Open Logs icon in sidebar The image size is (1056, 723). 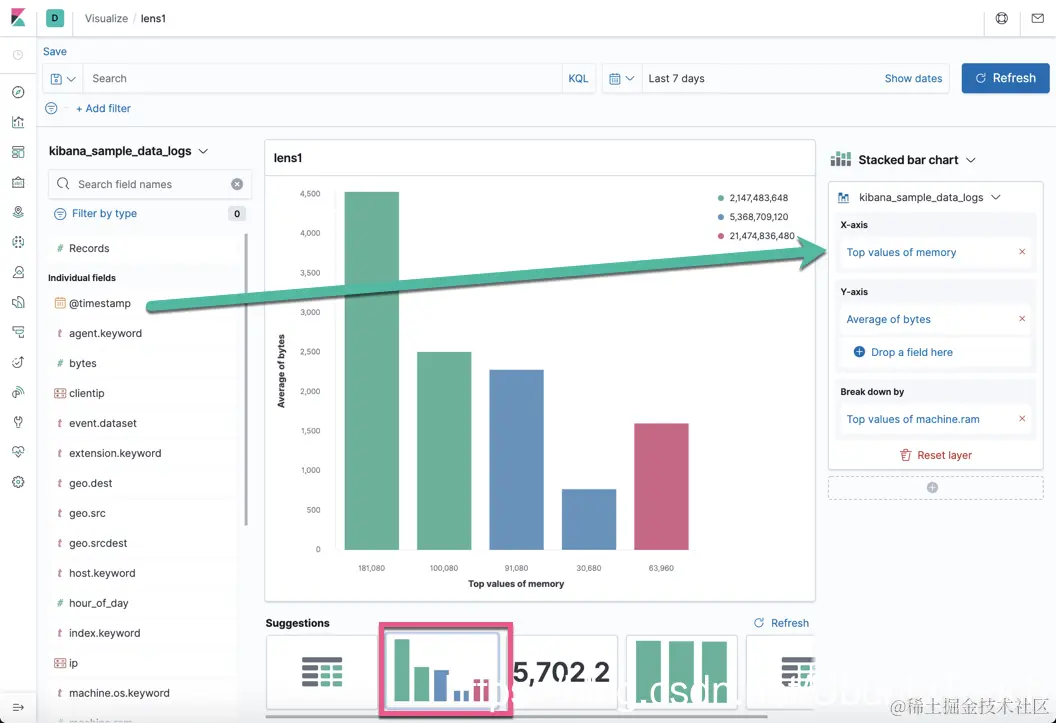[18, 302]
